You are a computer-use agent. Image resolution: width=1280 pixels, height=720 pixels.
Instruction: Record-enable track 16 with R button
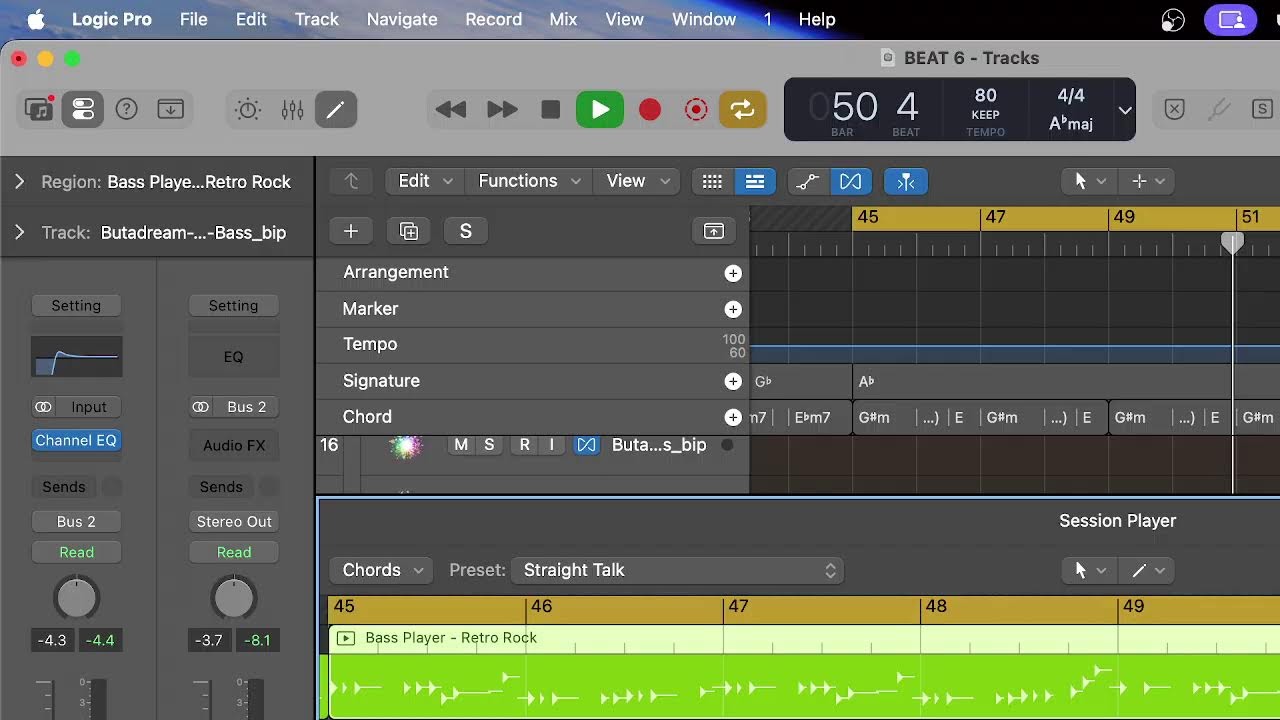(525, 445)
